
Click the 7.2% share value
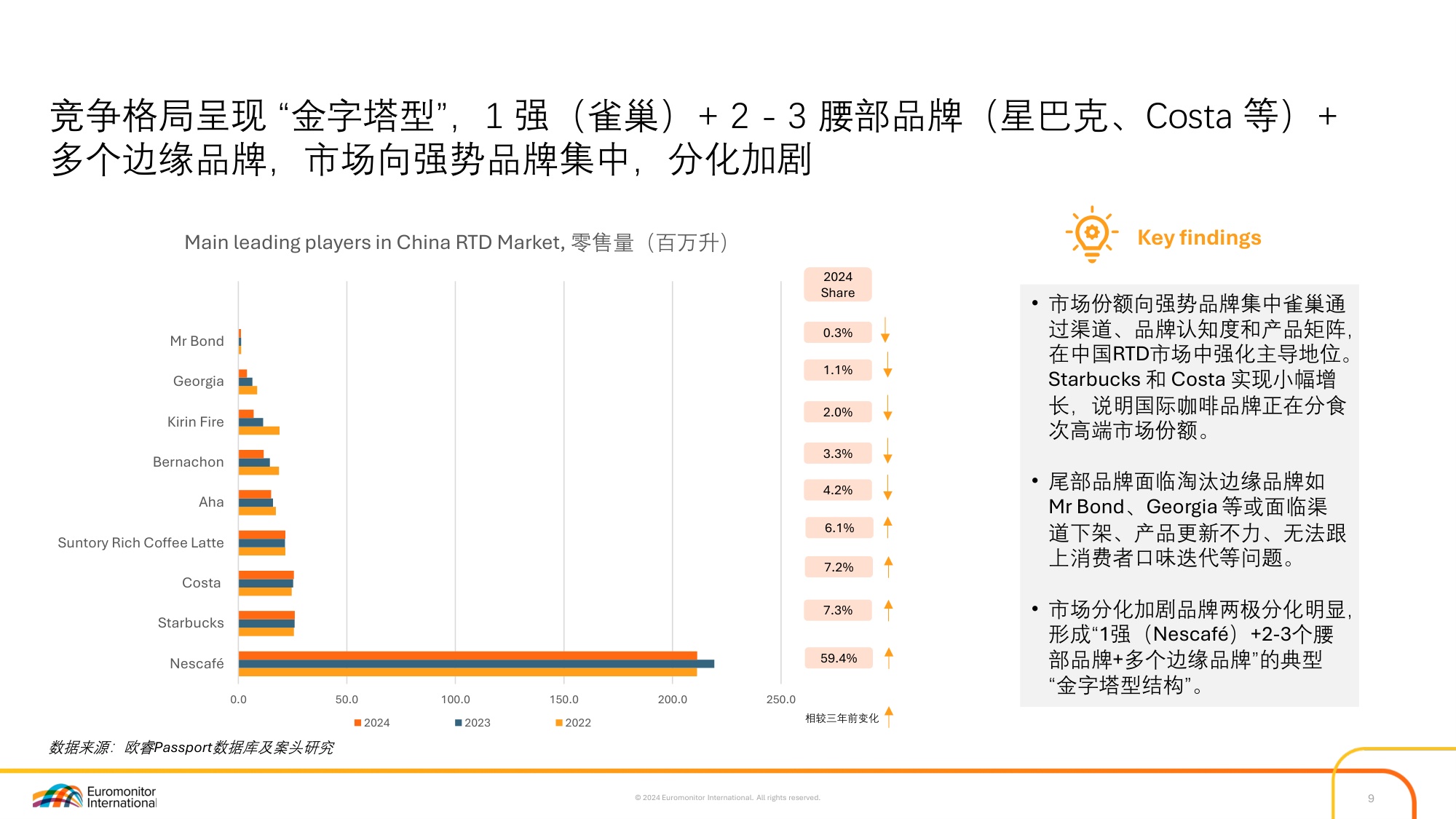coord(839,567)
